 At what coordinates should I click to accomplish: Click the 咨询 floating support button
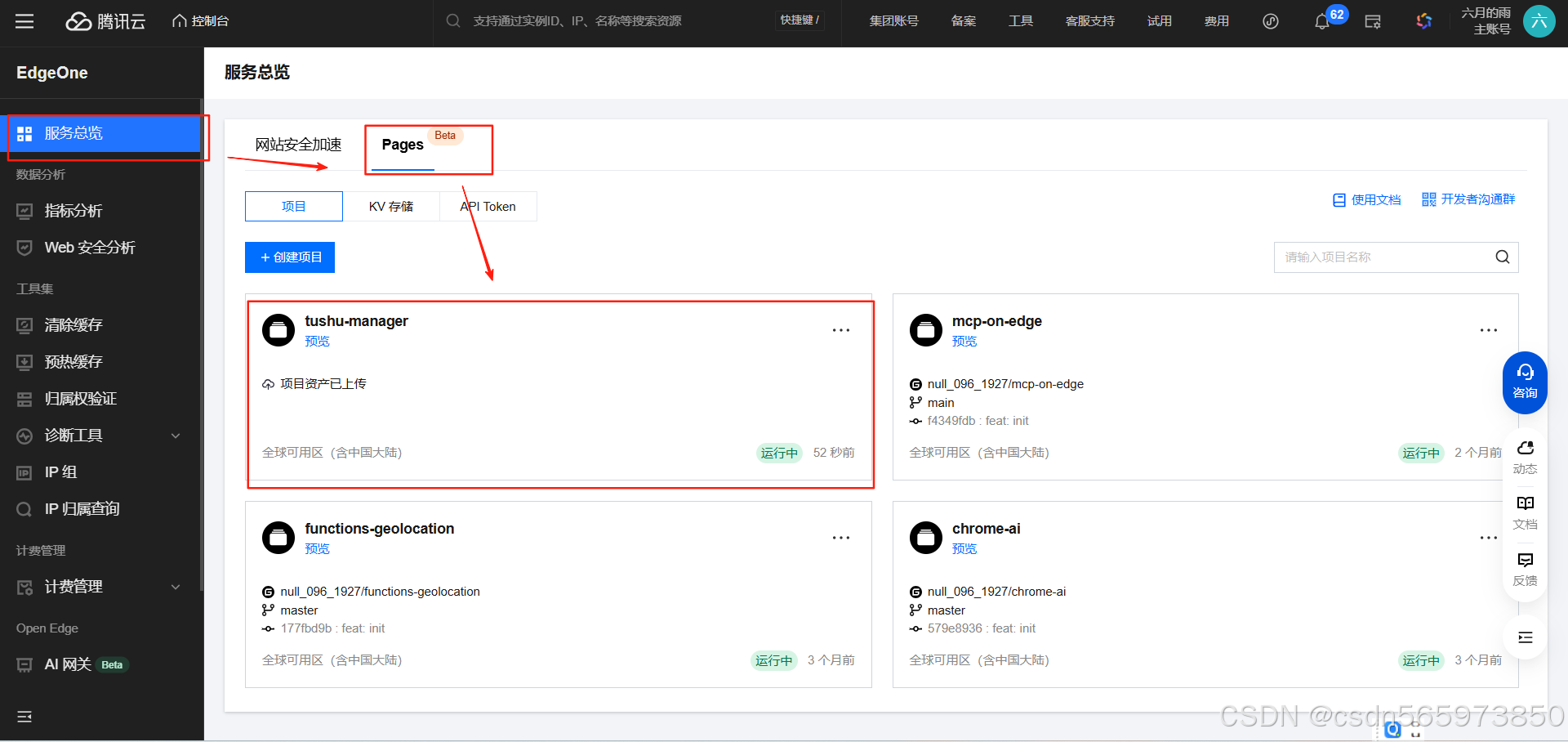pyautogui.click(x=1525, y=382)
